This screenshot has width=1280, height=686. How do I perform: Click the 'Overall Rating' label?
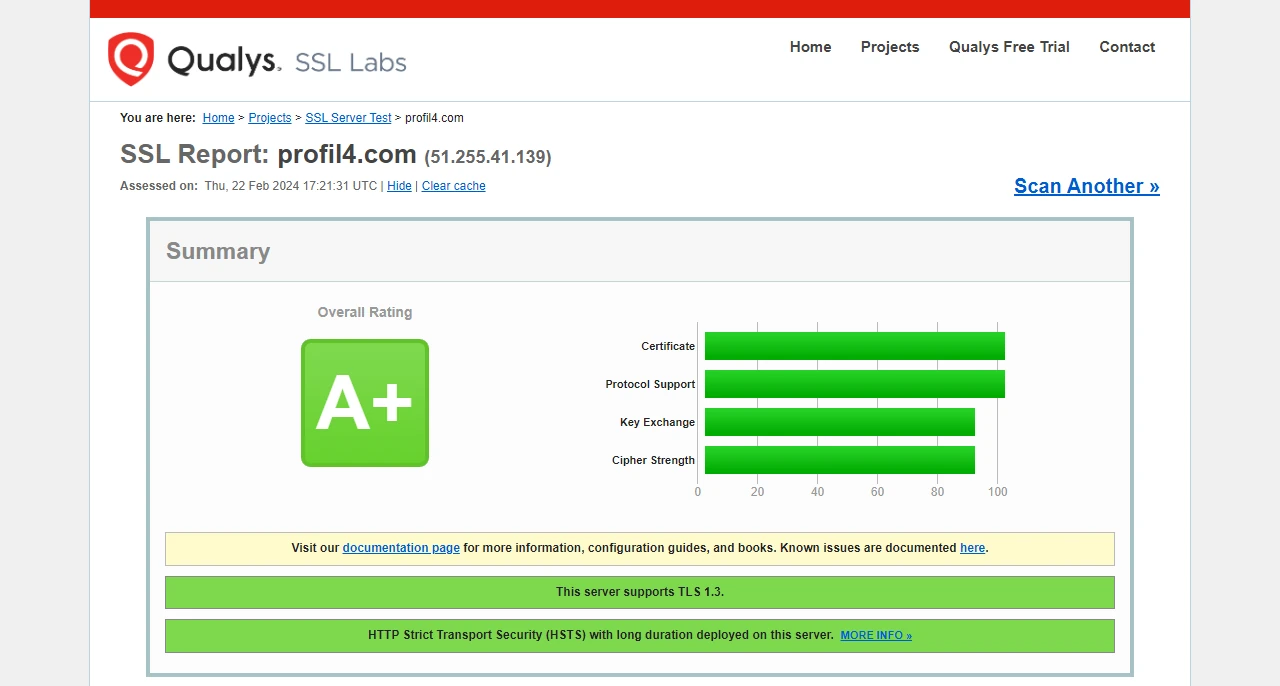pos(365,312)
